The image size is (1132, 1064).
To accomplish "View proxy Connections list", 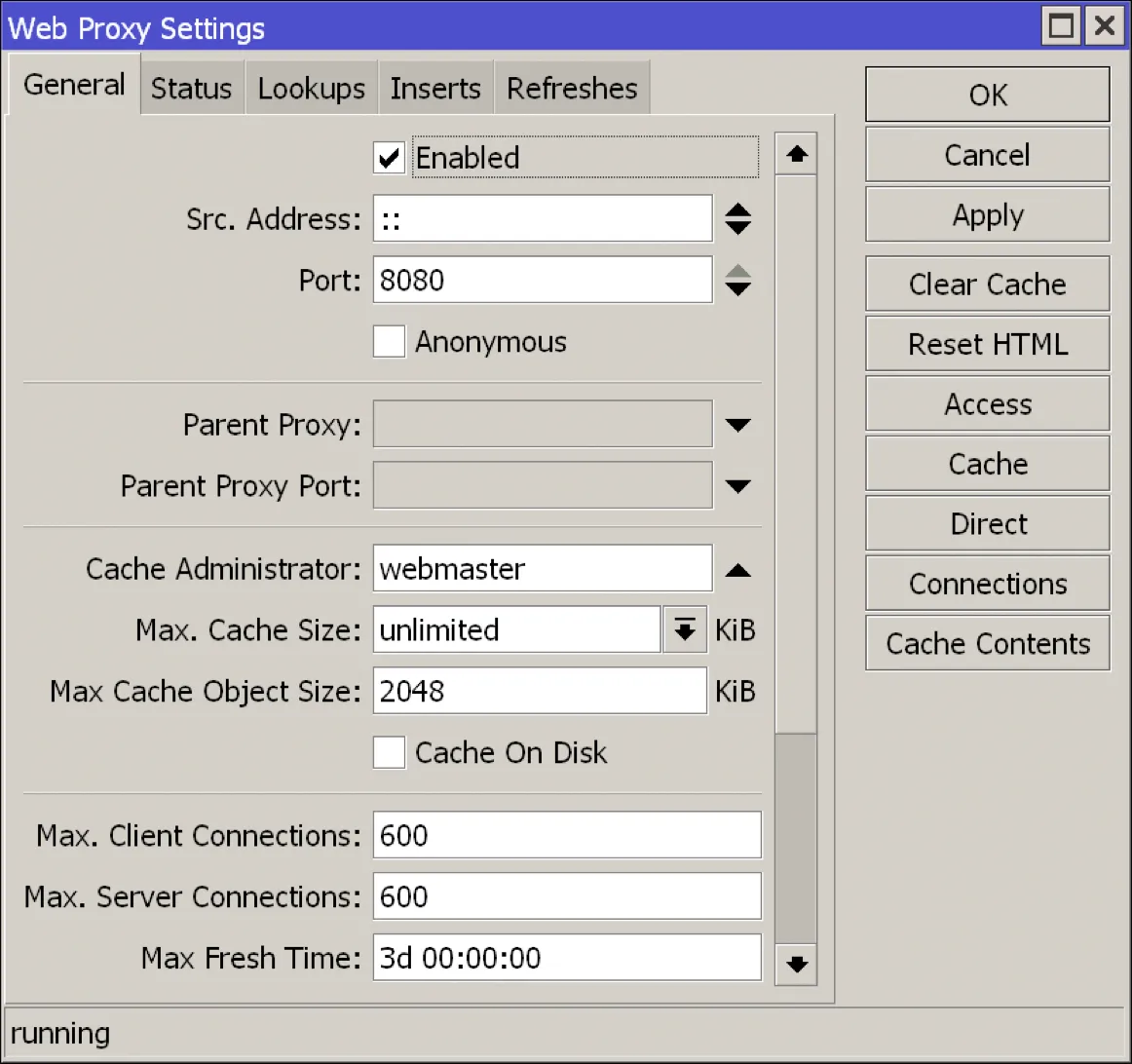I will pyautogui.click(x=988, y=584).
